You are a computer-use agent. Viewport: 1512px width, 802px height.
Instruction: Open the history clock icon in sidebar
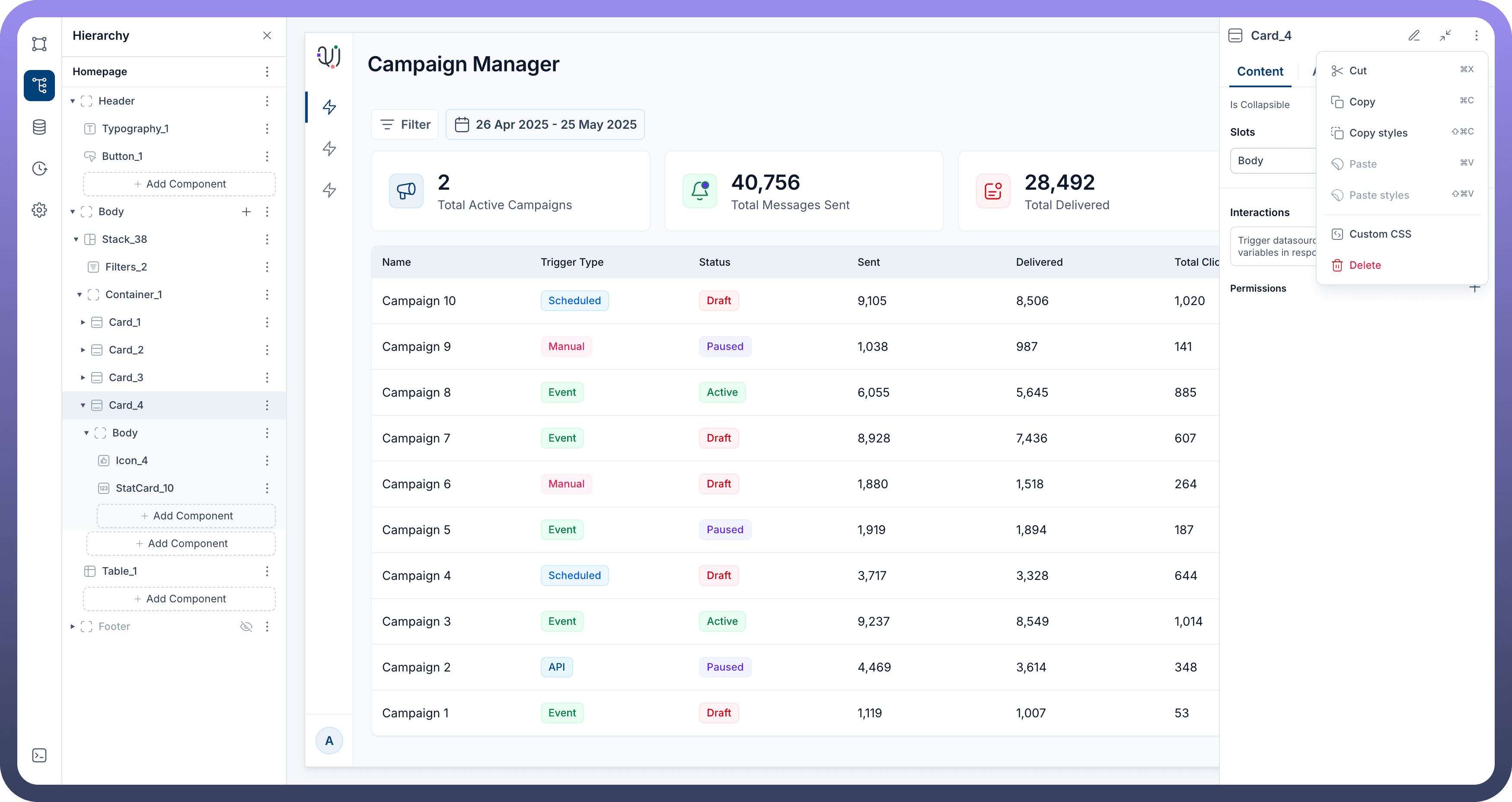coord(39,169)
